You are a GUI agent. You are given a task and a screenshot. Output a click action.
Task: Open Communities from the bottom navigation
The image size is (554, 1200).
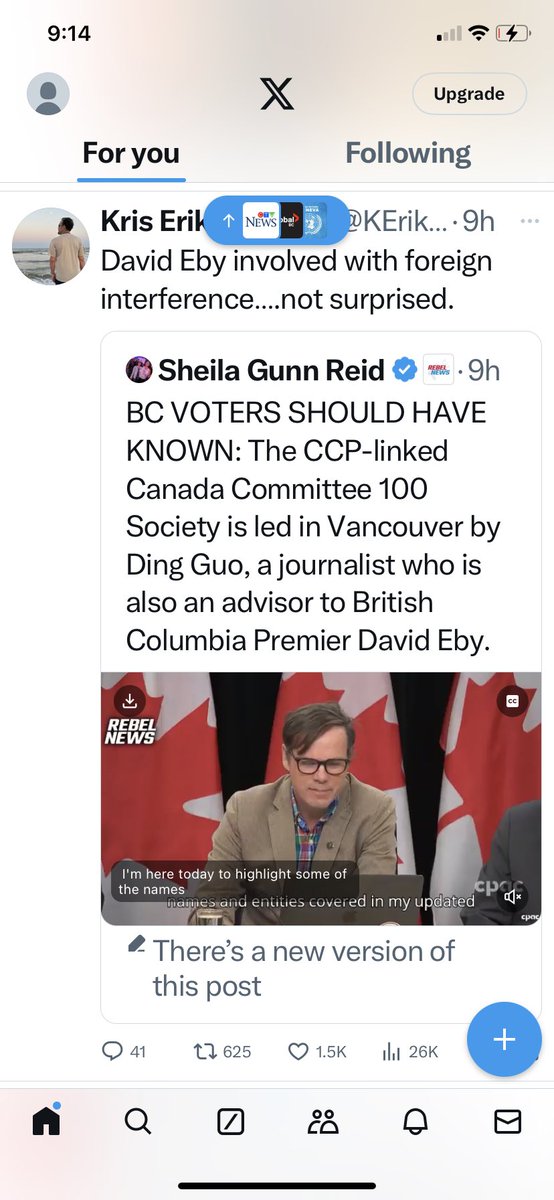click(x=323, y=1123)
